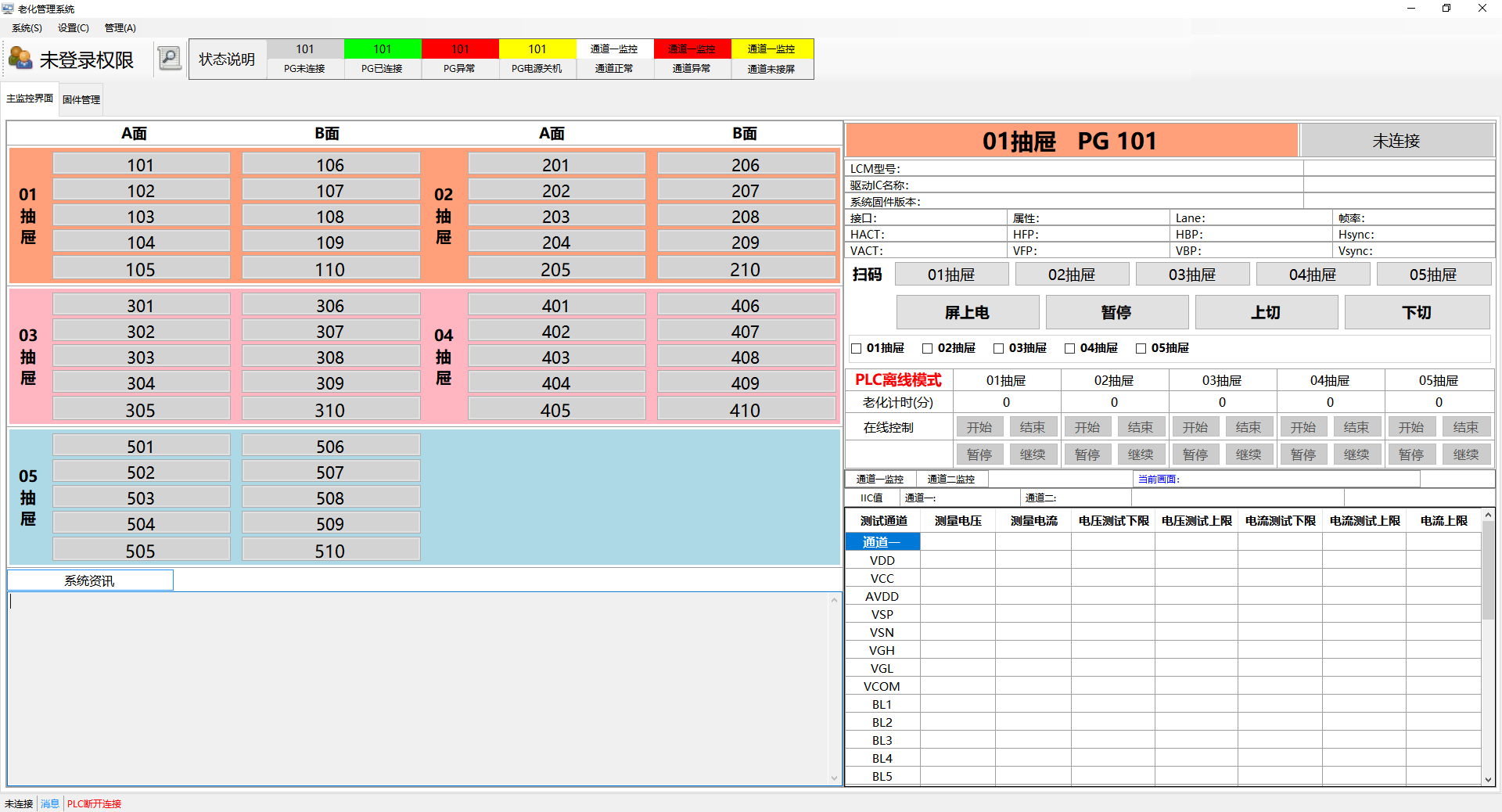Enable the 03抽屉 checkbox

[999, 348]
